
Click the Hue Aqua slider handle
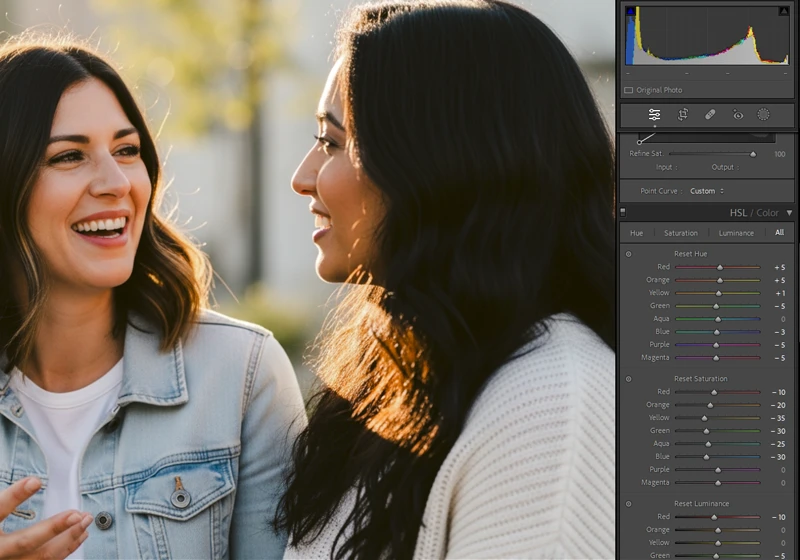pyautogui.click(x=718, y=319)
